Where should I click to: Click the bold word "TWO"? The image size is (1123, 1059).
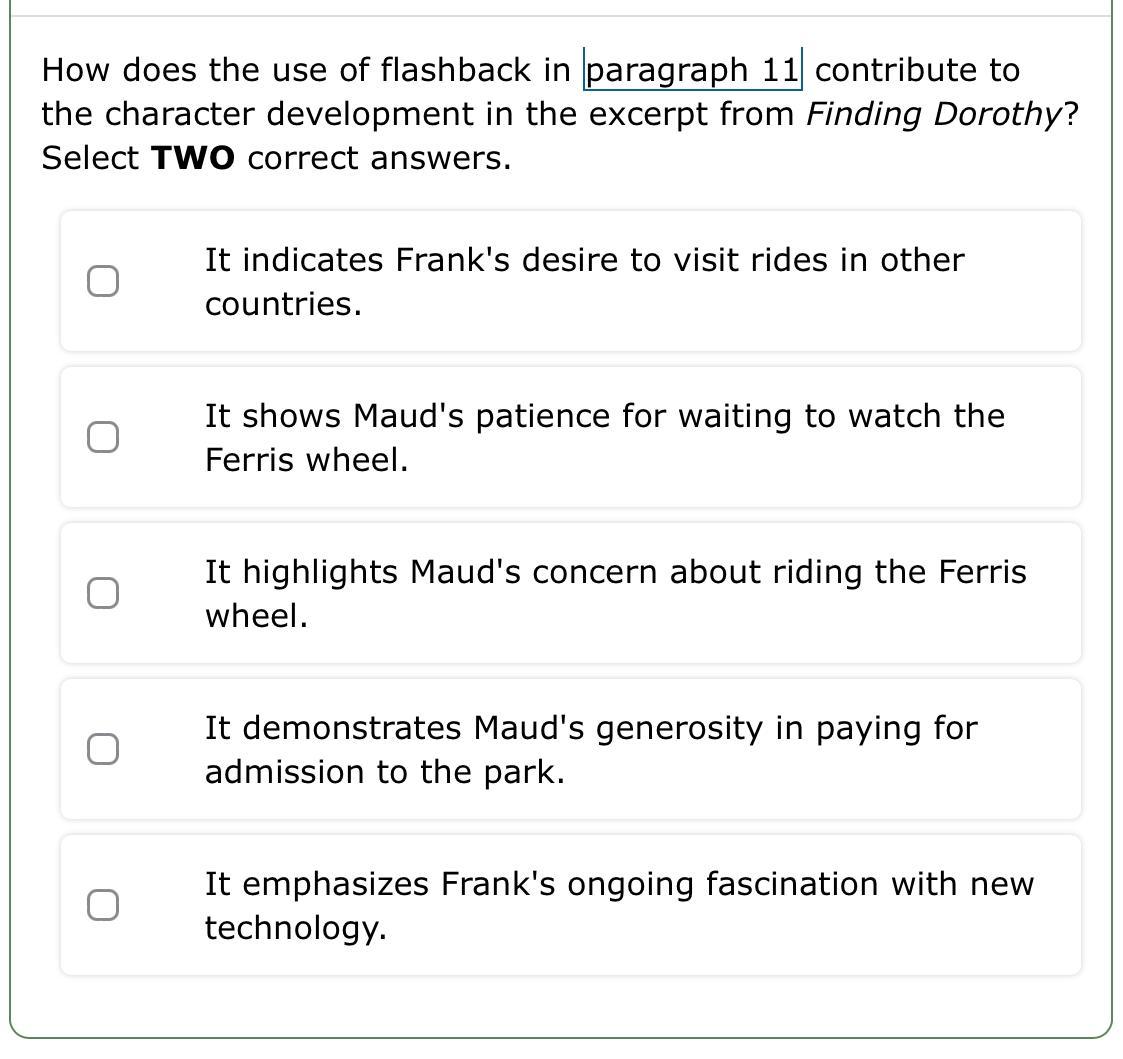tap(193, 159)
